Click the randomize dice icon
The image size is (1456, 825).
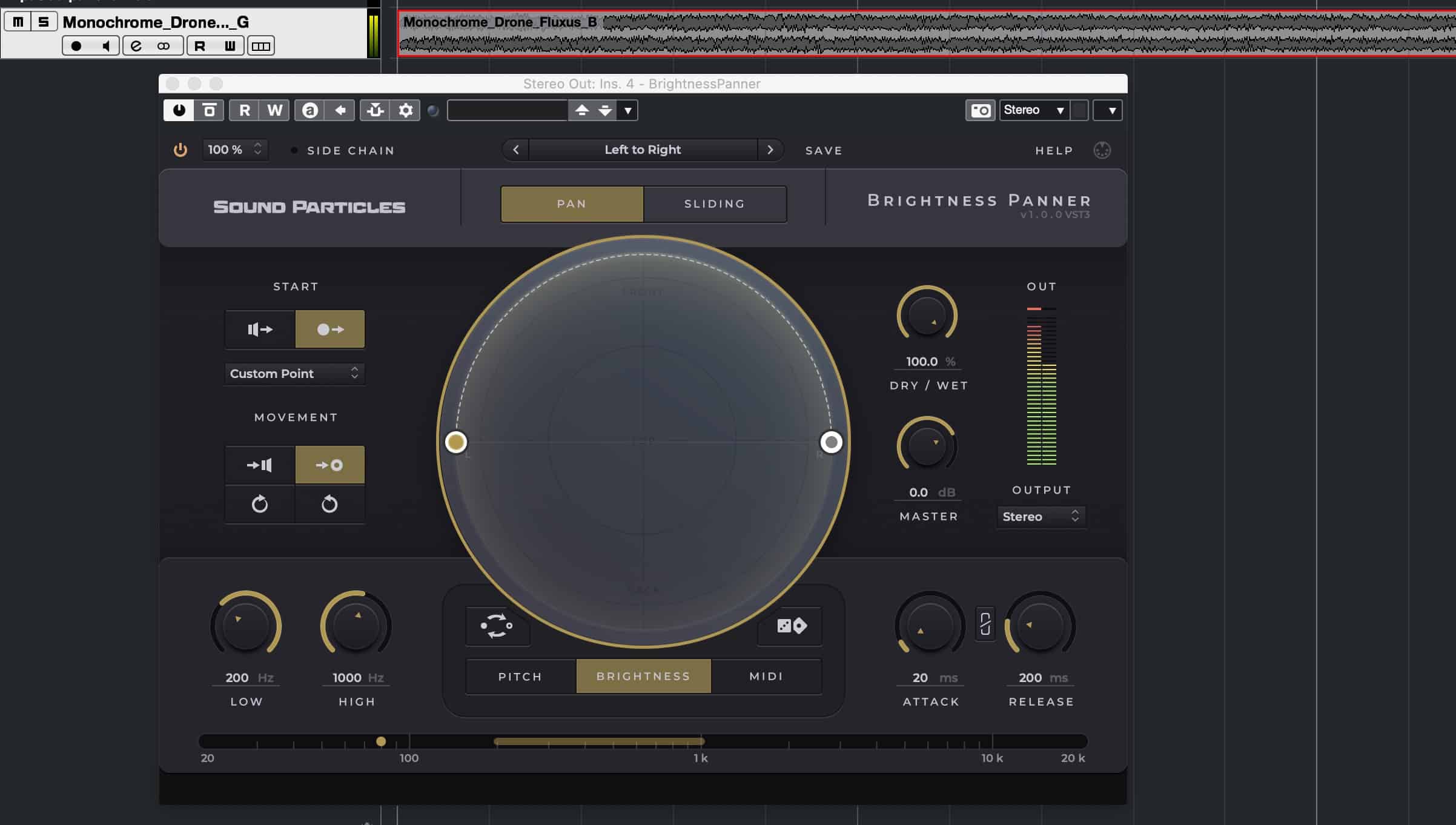tap(790, 626)
